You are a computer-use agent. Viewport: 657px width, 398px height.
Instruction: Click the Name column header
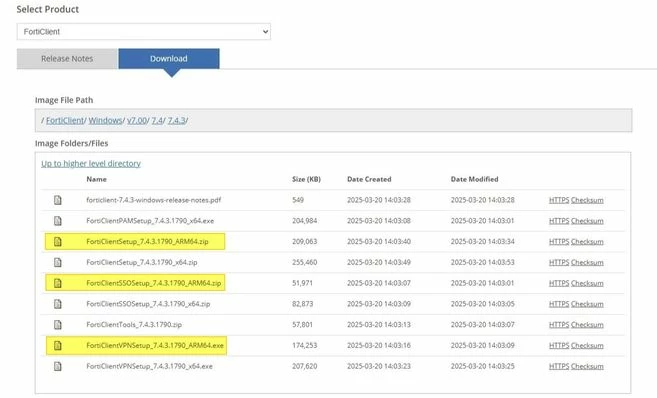click(96, 179)
